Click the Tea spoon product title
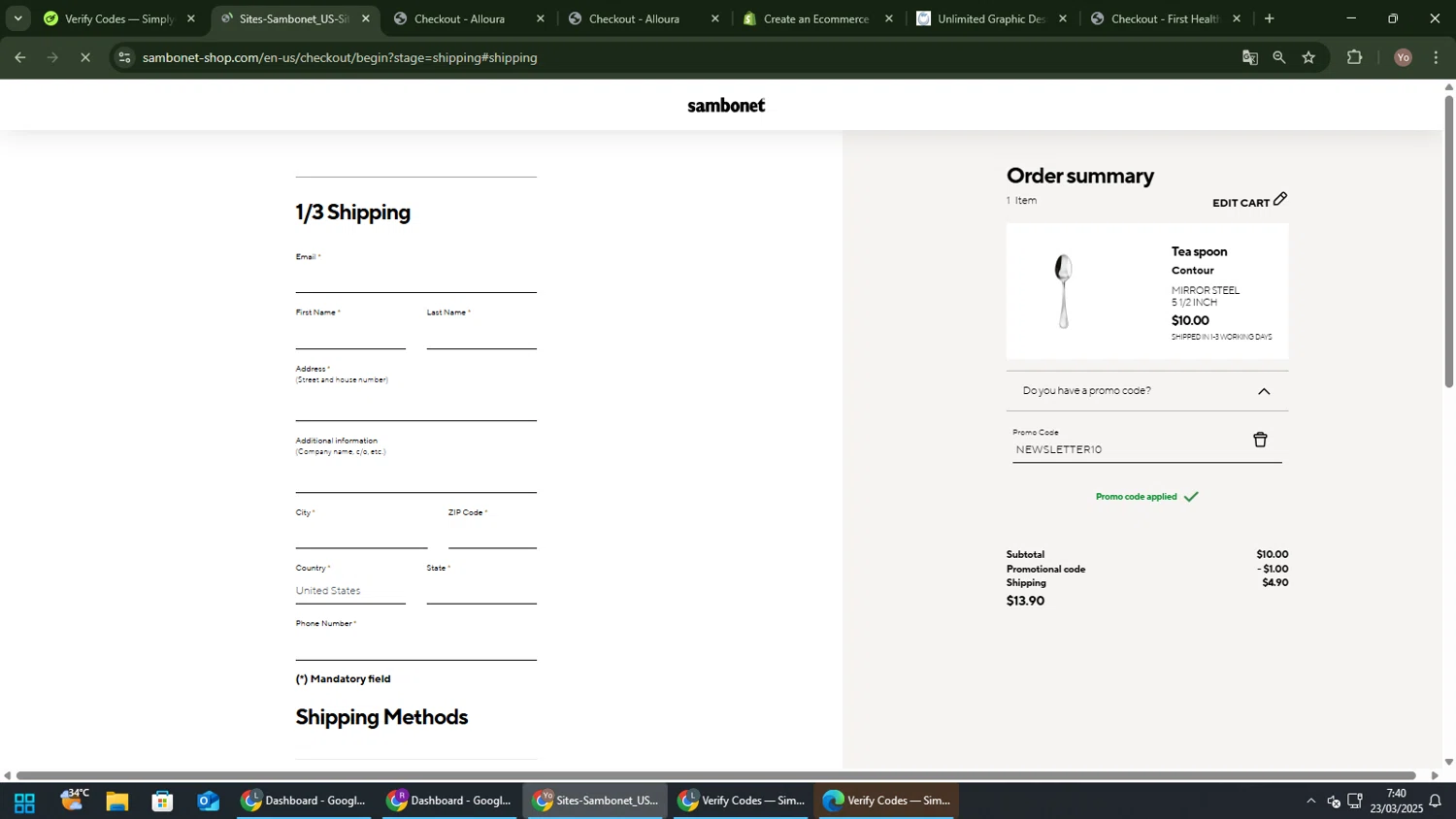The image size is (1456, 819). [x=1199, y=251]
